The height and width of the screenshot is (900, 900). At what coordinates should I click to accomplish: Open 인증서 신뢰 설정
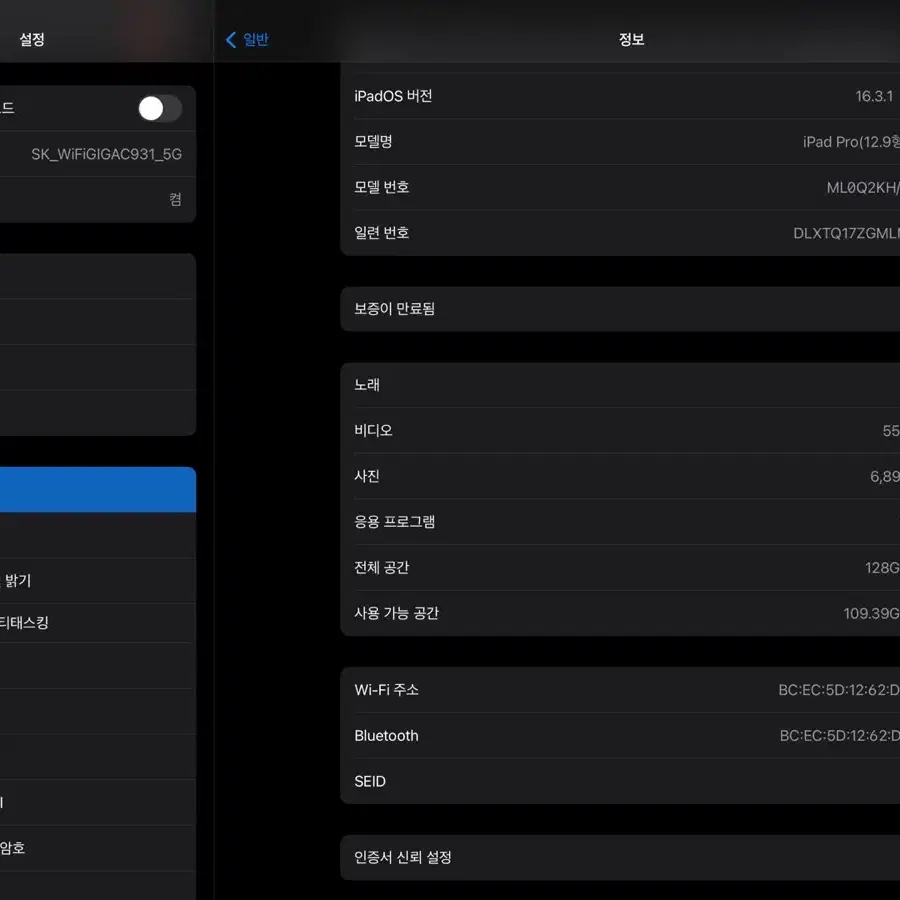coord(620,858)
